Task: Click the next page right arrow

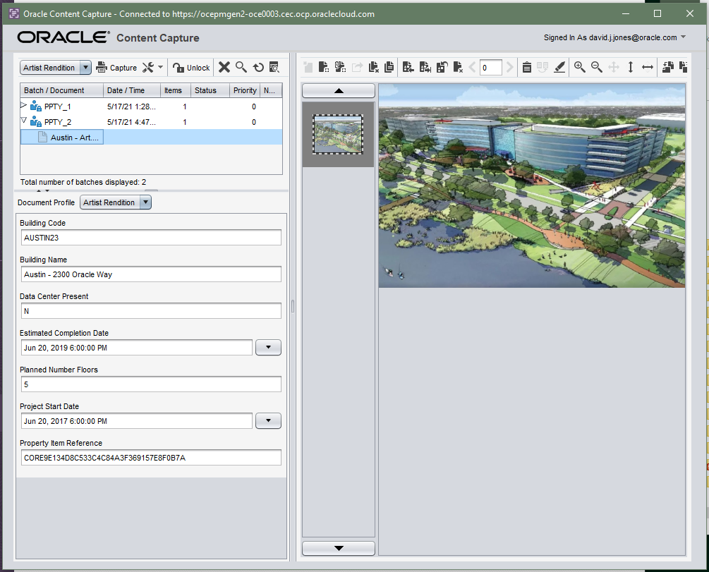Action: click(510, 67)
